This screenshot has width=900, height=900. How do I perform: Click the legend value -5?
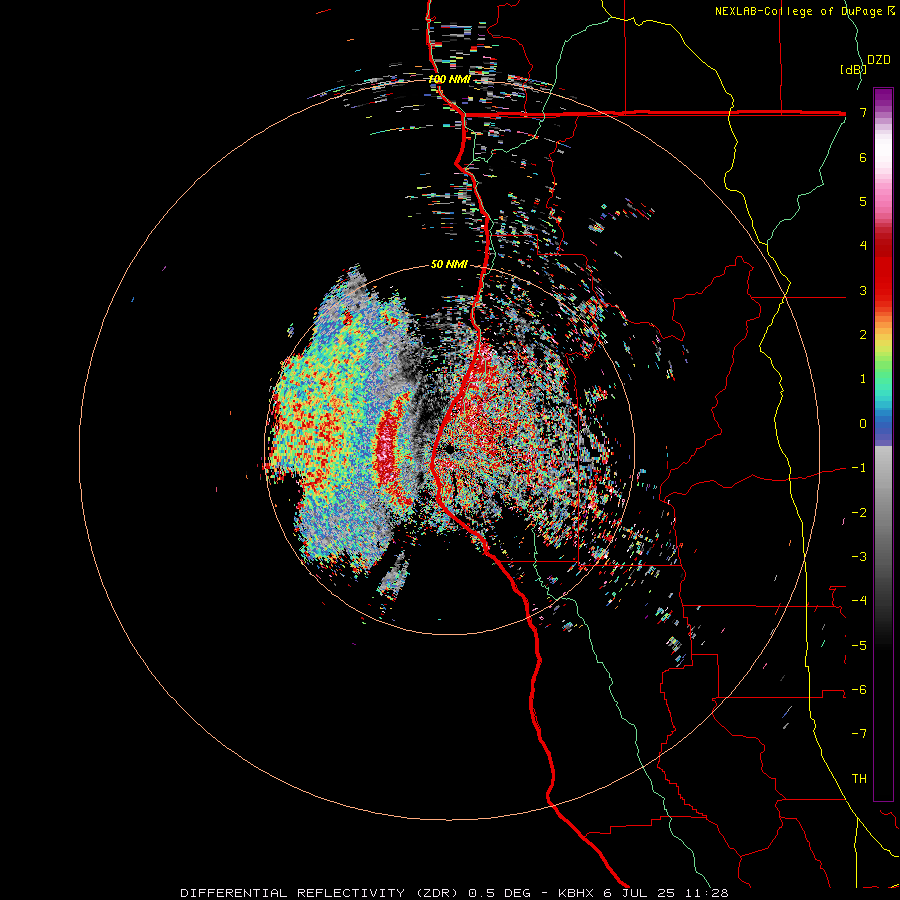pos(859,646)
